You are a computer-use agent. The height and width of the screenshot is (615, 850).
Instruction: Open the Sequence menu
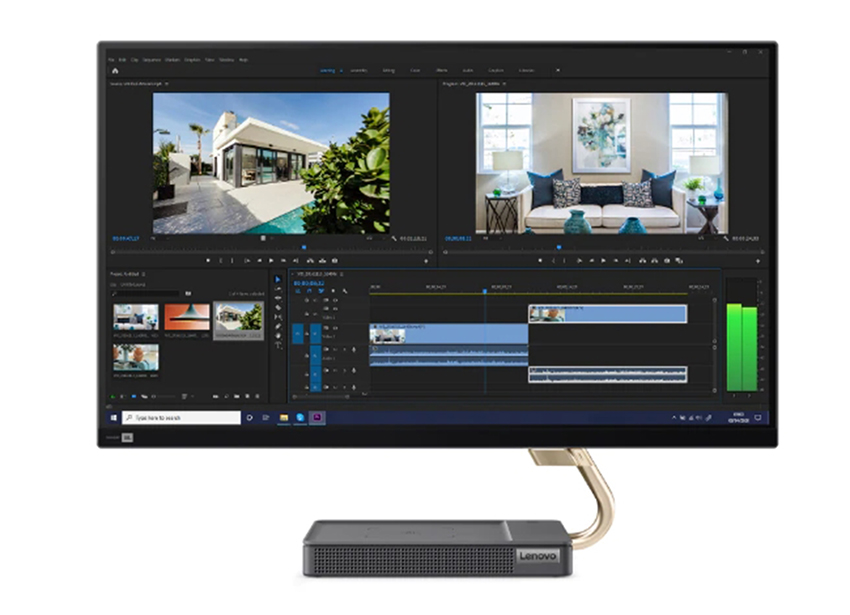pyautogui.click(x=151, y=60)
